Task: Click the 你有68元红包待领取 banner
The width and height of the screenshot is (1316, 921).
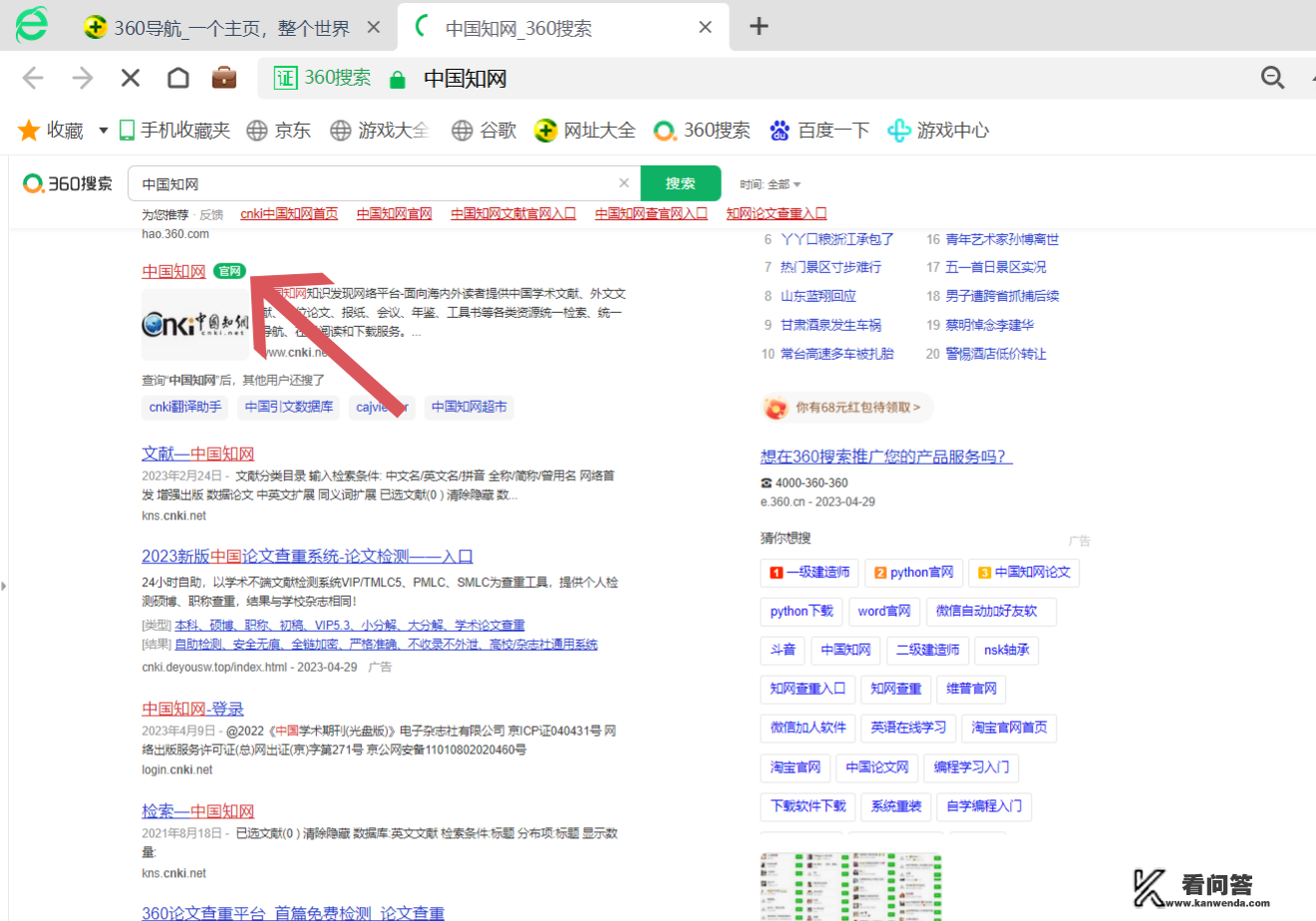Action: tap(847, 407)
